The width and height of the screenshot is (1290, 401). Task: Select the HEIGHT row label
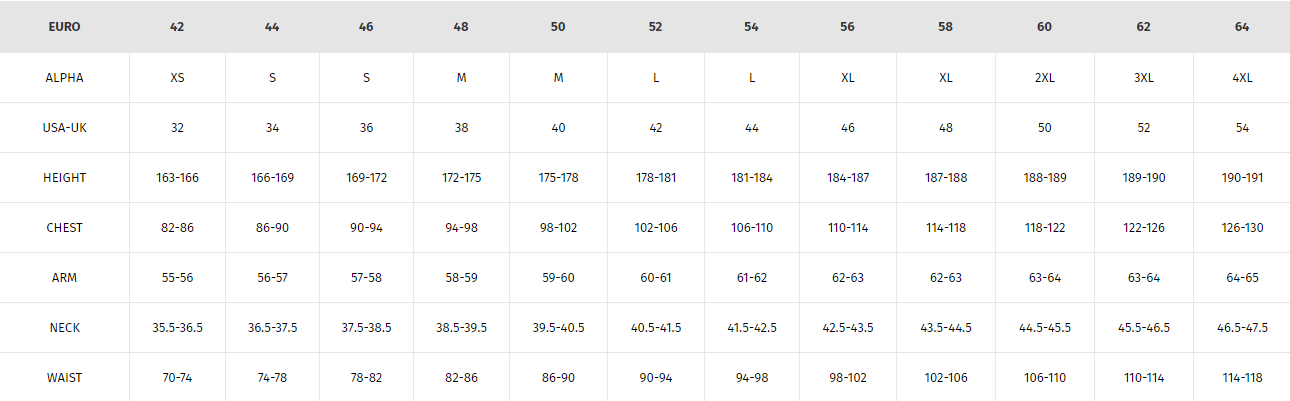[64, 178]
